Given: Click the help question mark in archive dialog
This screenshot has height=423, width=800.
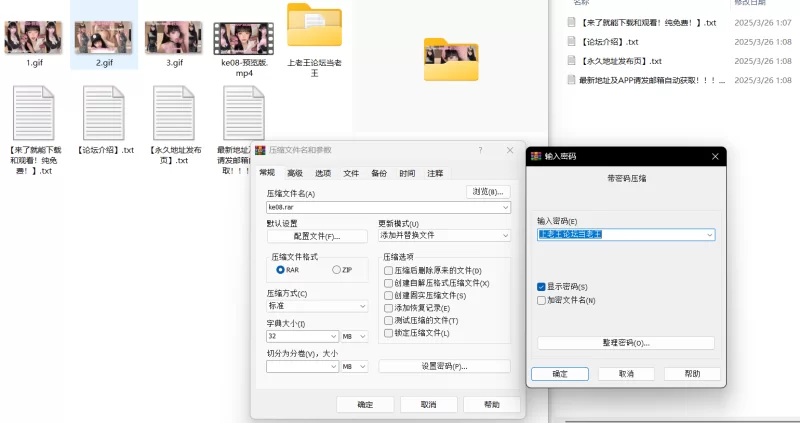Looking at the screenshot, I should click(x=481, y=150).
